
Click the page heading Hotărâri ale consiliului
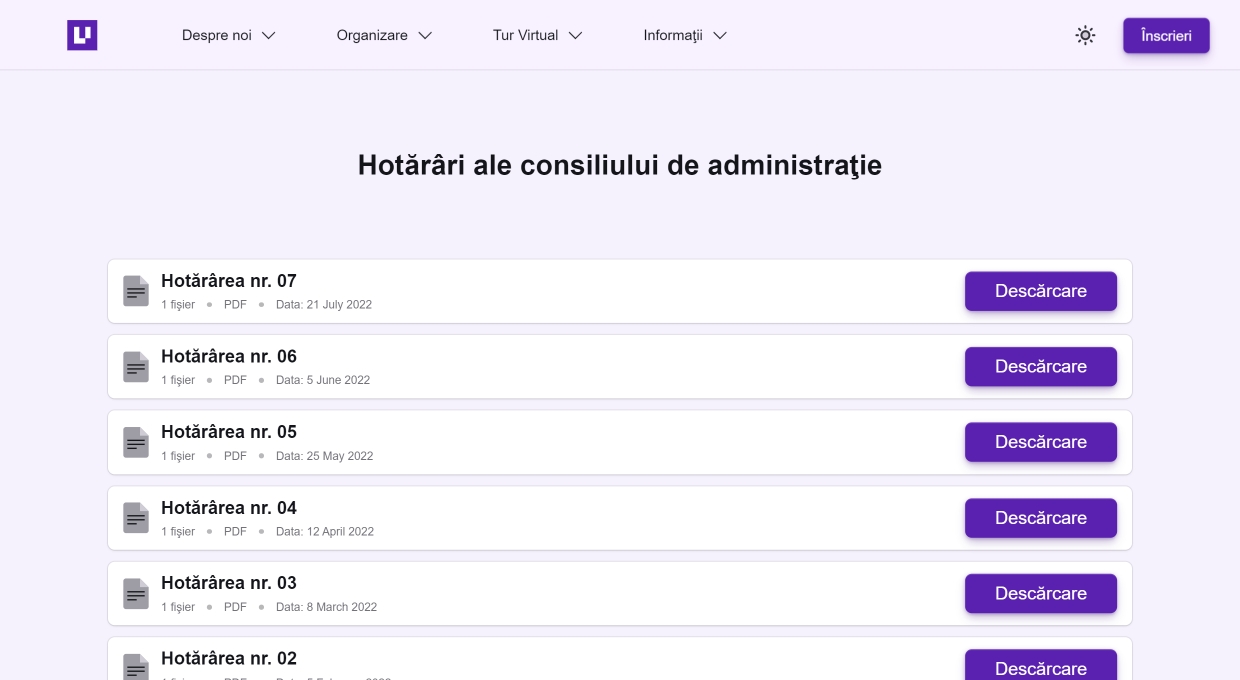point(620,165)
